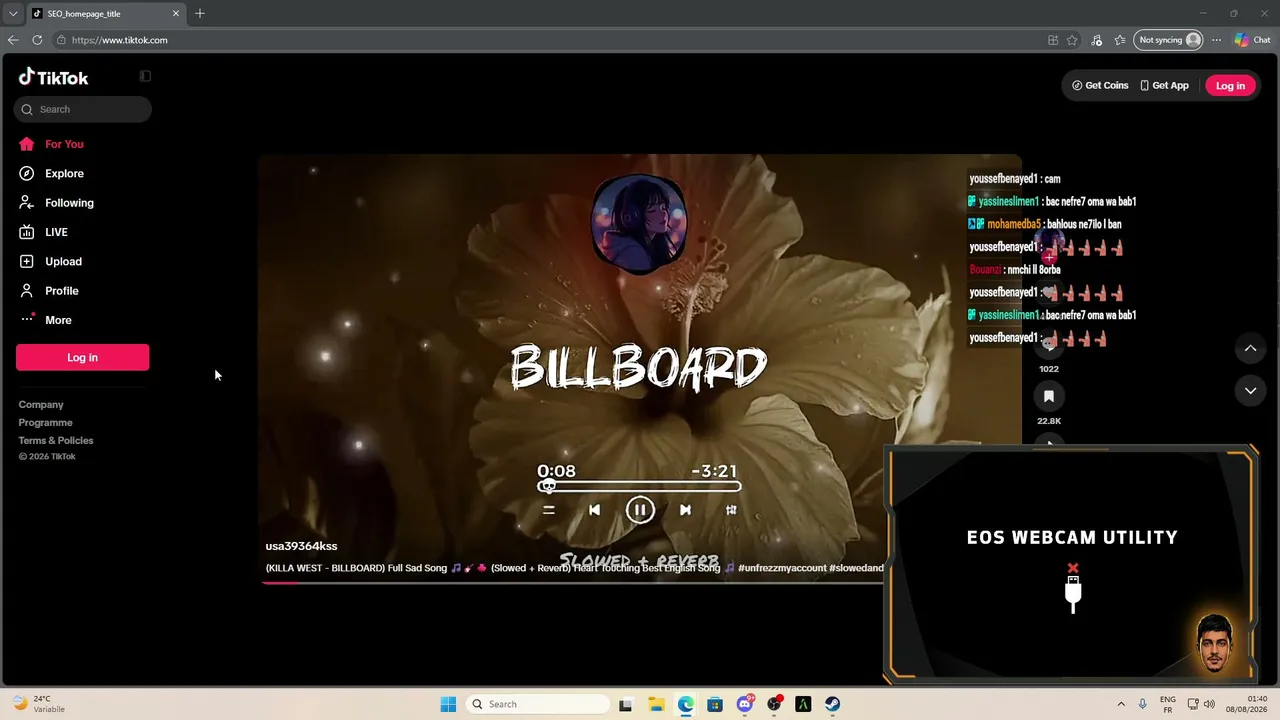Open the weather widget
Screen dimensions: 1280x720
(38, 704)
